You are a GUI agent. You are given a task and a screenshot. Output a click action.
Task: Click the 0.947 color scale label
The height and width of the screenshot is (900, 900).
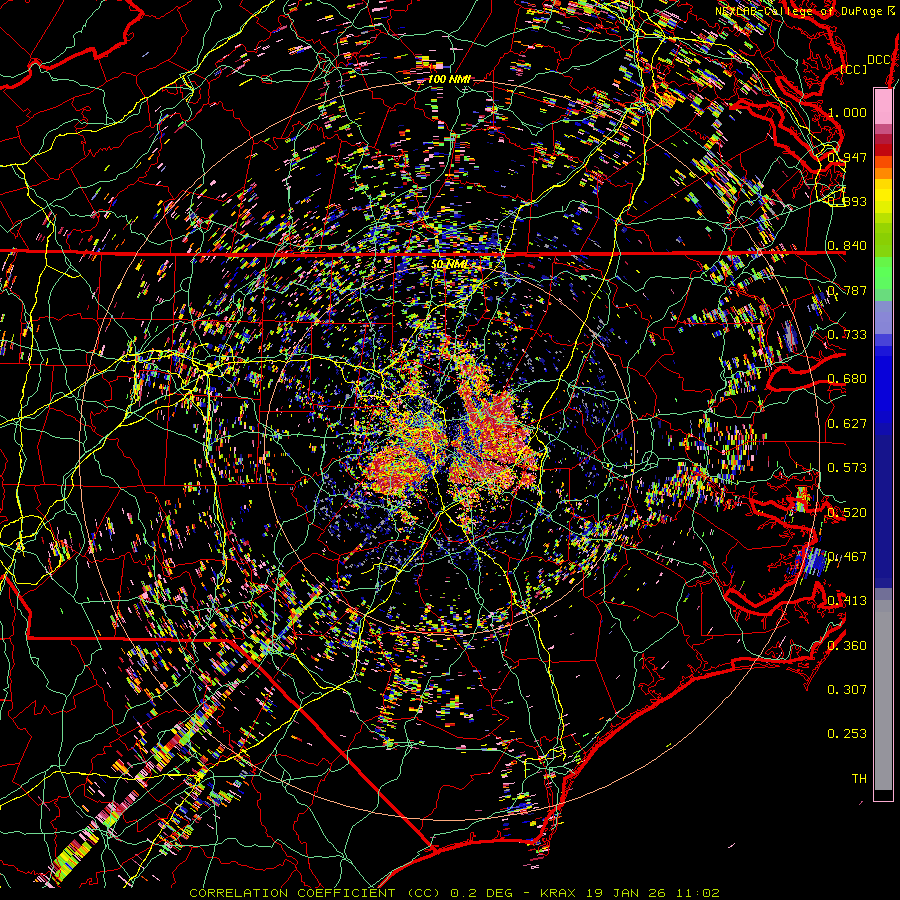coord(847,157)
